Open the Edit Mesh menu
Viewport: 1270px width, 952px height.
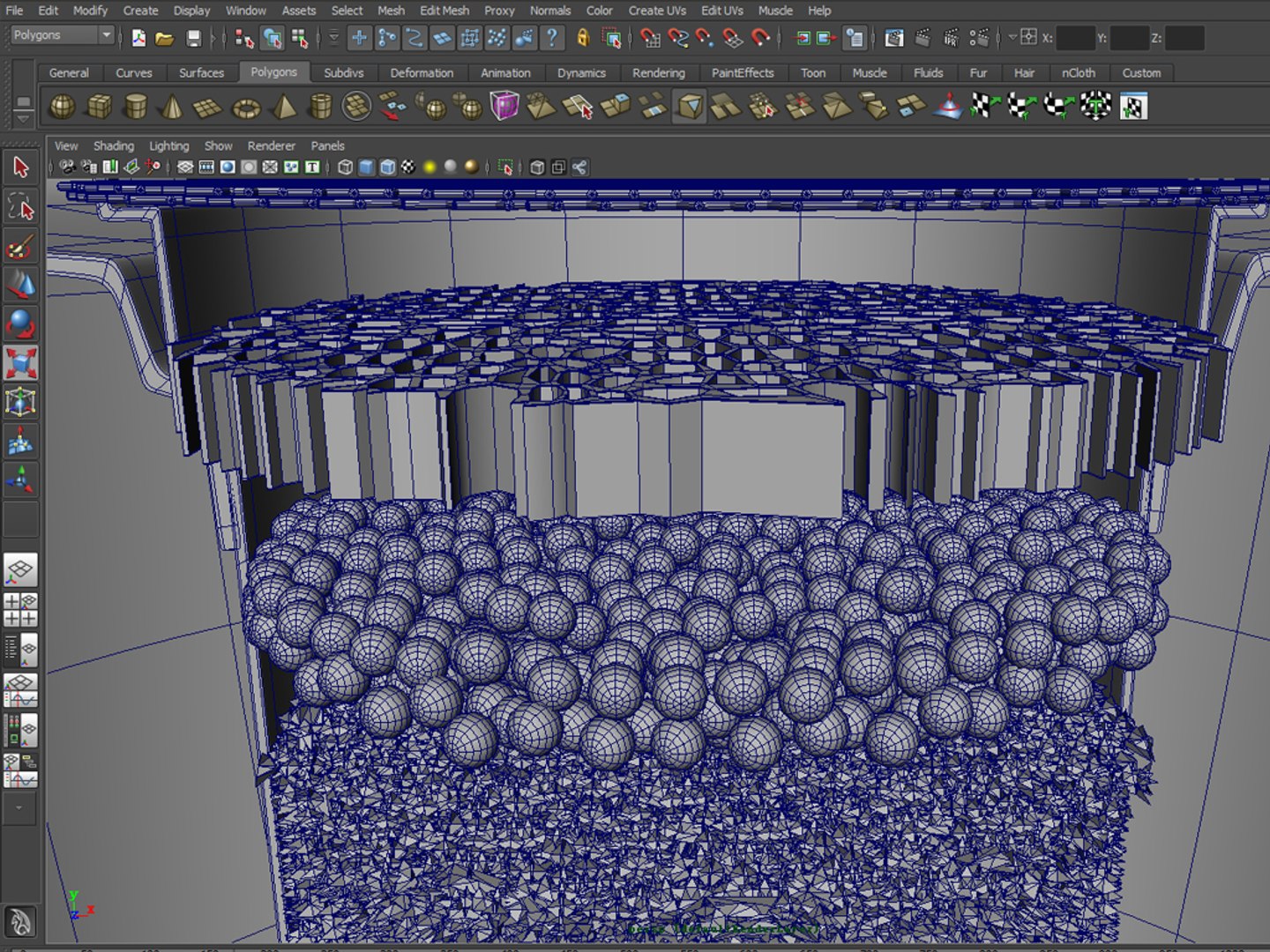coord(444,11)
